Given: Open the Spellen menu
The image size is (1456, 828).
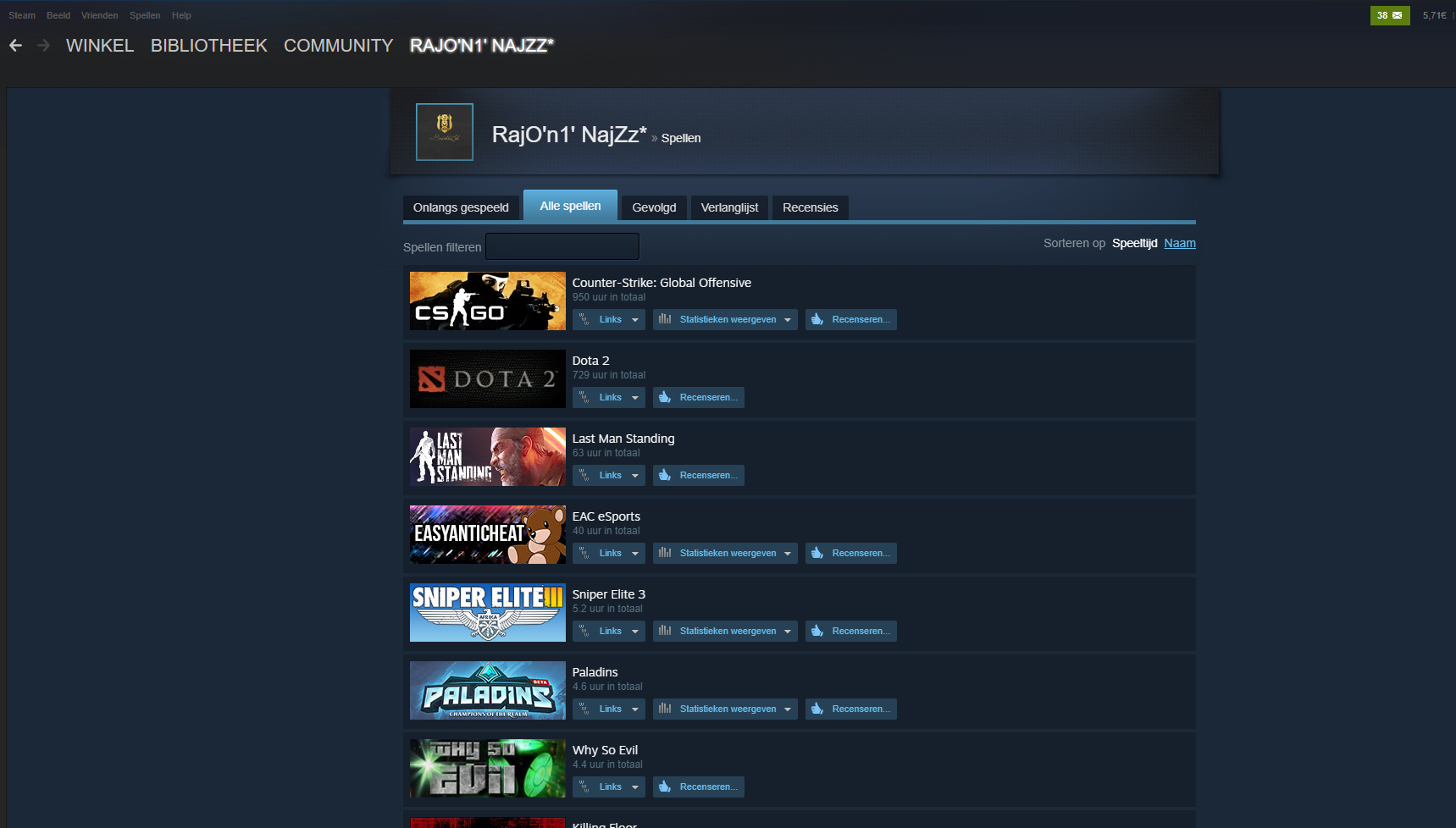Looking at the screenshot, I should (x=145, y=15).
